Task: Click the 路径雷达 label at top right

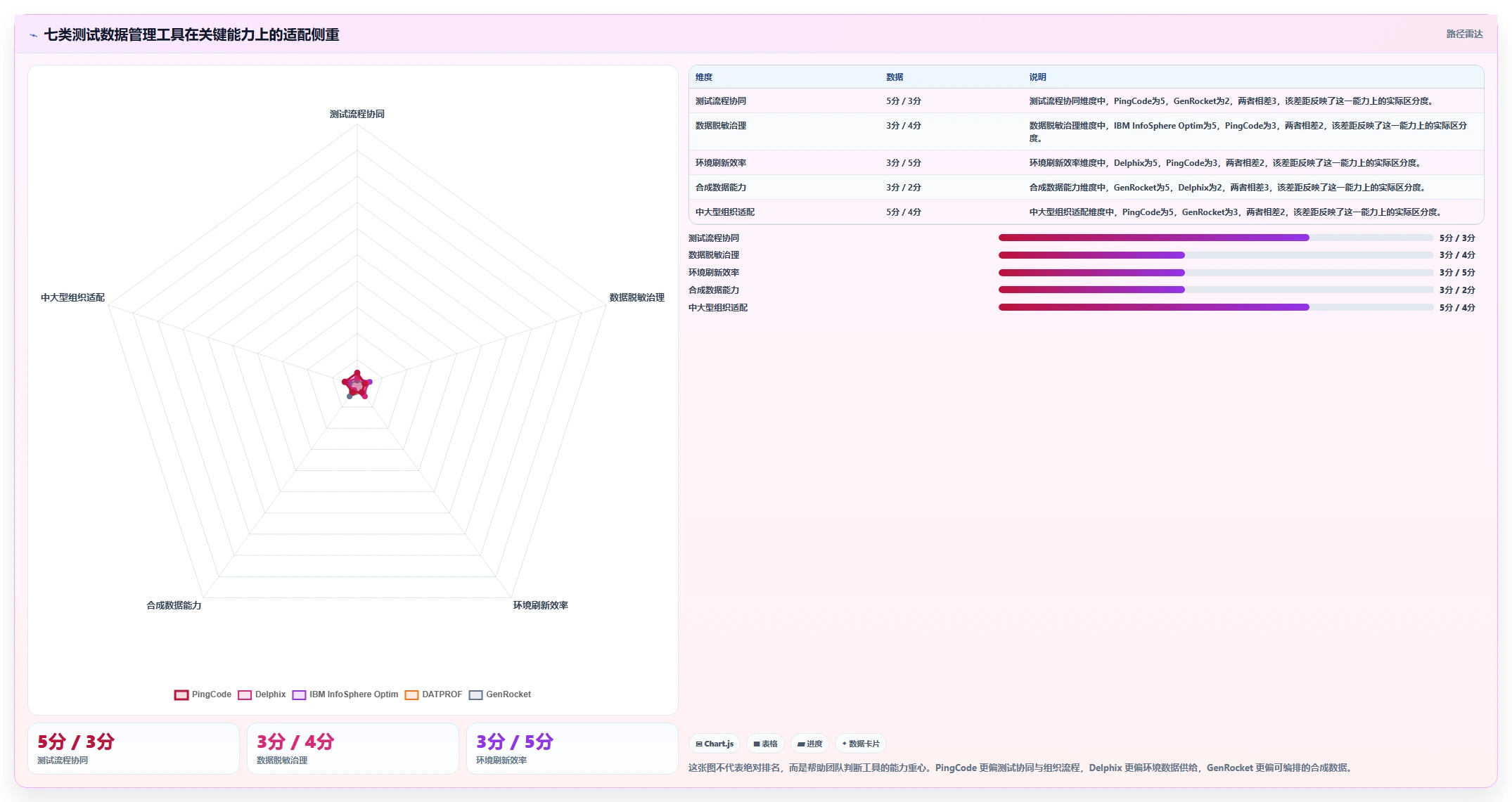Action: pos(1464,34)
